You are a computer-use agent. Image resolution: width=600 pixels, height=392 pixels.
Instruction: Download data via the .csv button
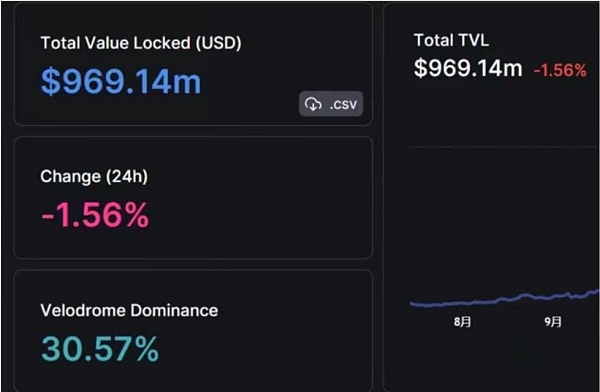(x=331, y=104)
